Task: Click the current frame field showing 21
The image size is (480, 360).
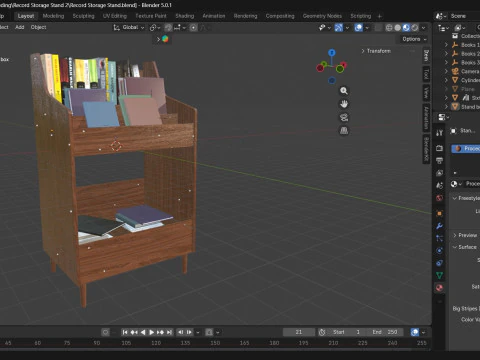Action: [x=299, y=332]
